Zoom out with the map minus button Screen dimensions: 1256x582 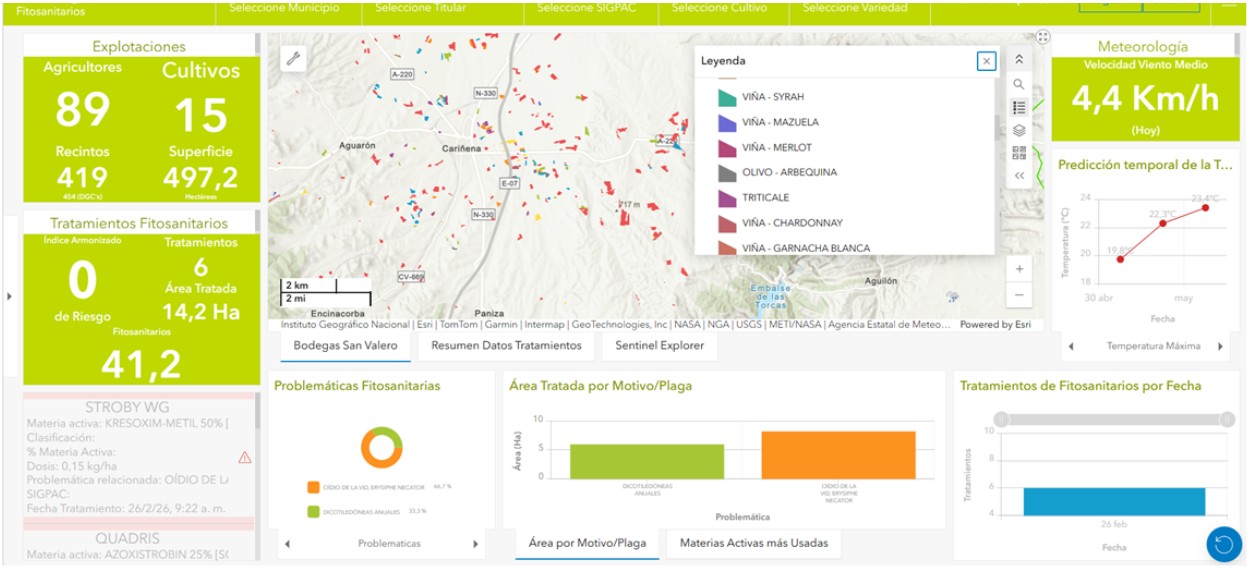1019,295
